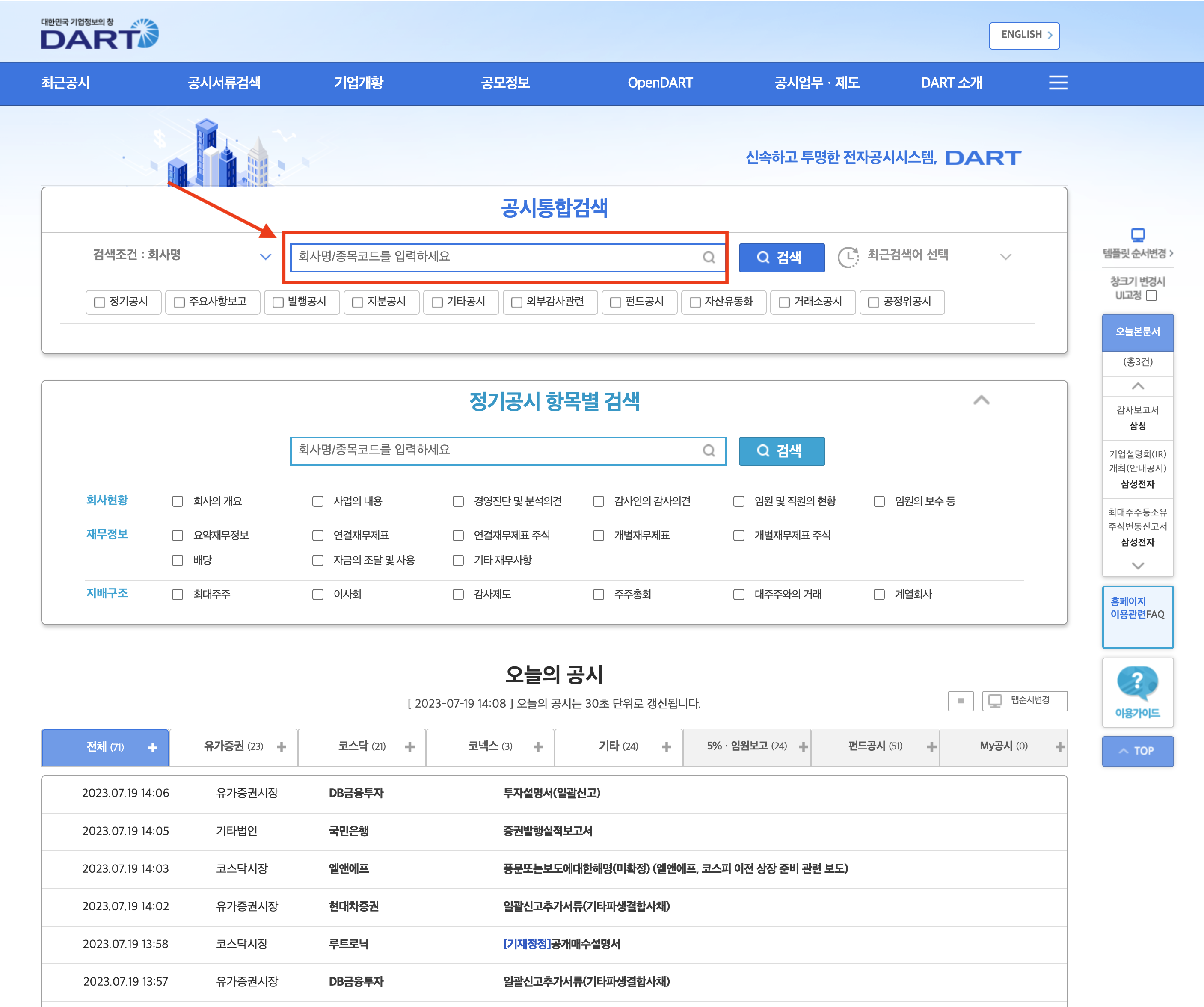The image size is (1204, 1007).
Task: Click the plus icon next to 유가증권 (23)
Action: (281, 747)
